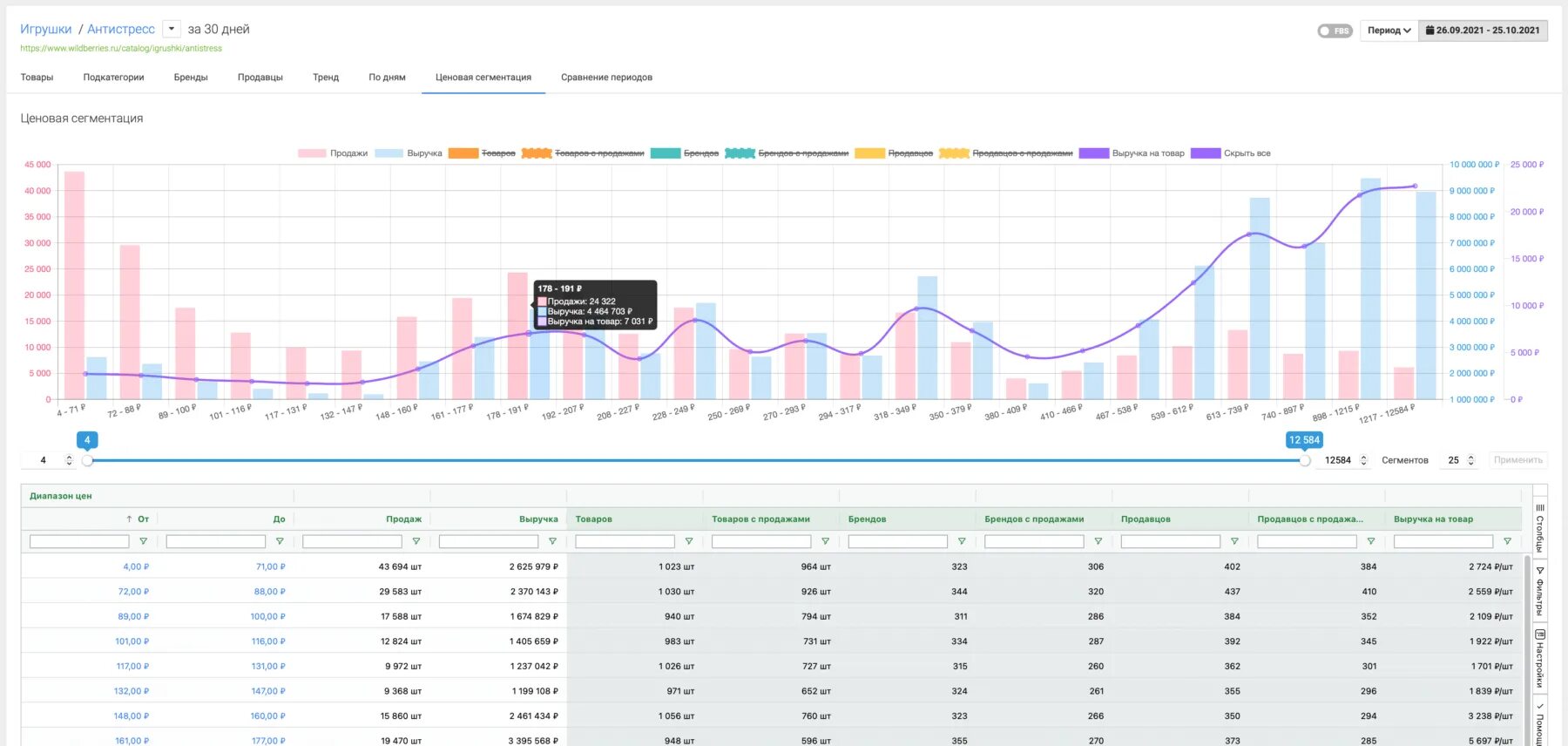This screenshot has width=1568, height=746.
Task: Toggle the FBS switch
Action: [1334, 31]
